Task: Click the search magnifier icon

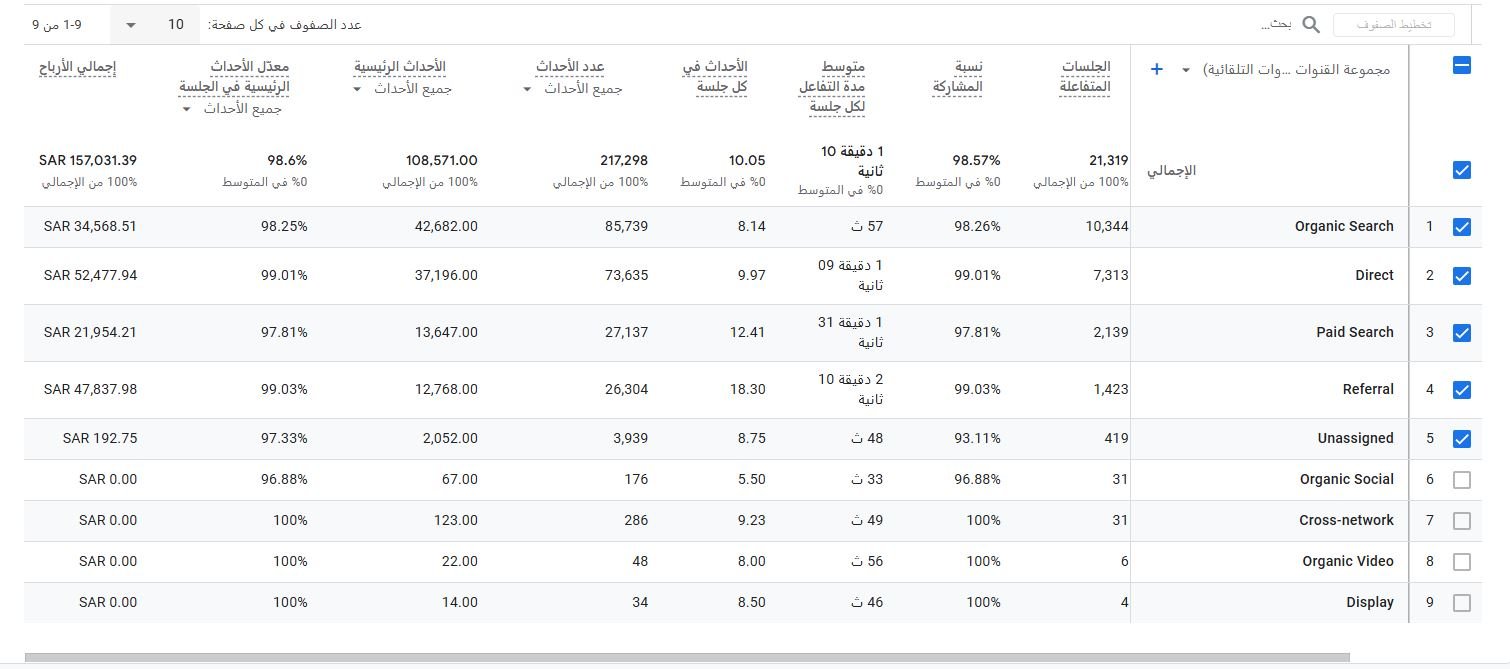Action: [x=1310, y=25]
